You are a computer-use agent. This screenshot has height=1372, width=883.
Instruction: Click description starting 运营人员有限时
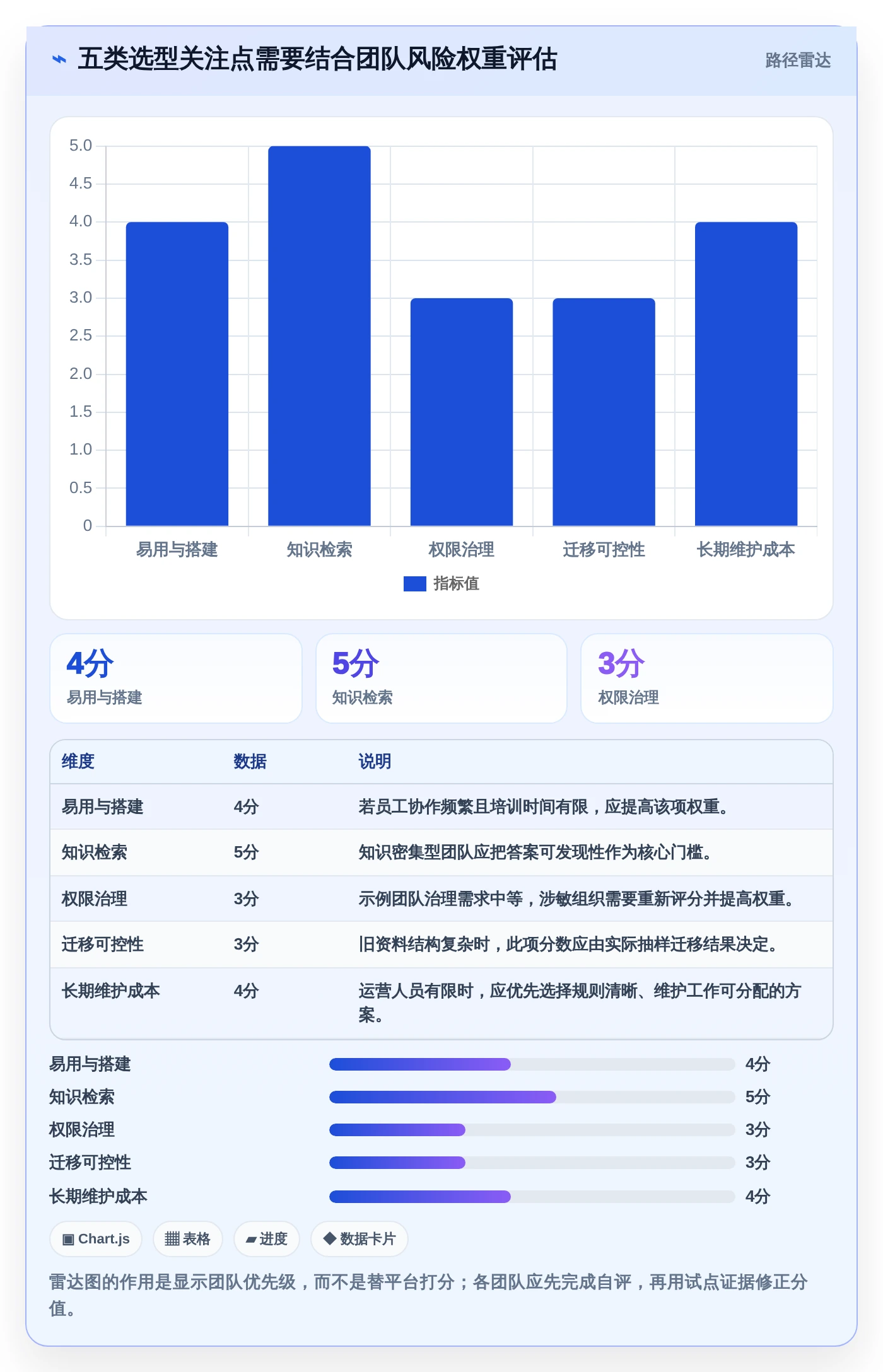pos(579,1003)
